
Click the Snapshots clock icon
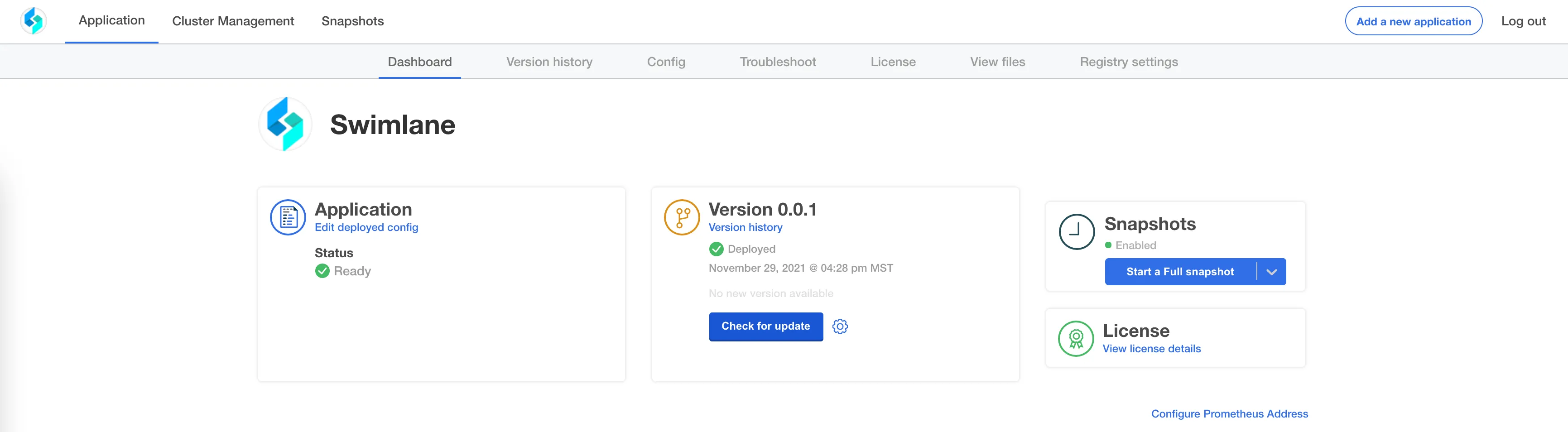(1077, 232)
